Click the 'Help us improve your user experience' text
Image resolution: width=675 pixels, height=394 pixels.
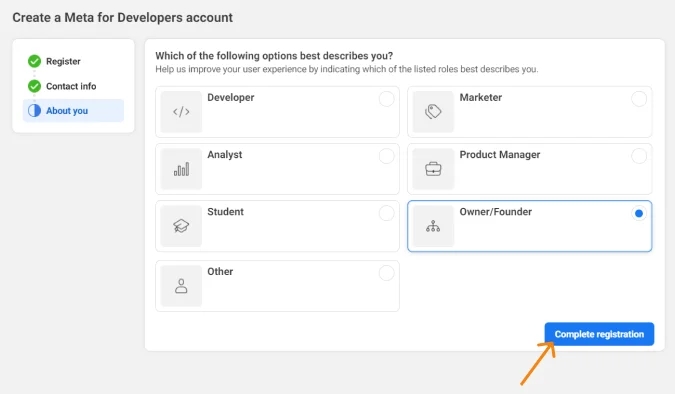click(x=347, y=69)
